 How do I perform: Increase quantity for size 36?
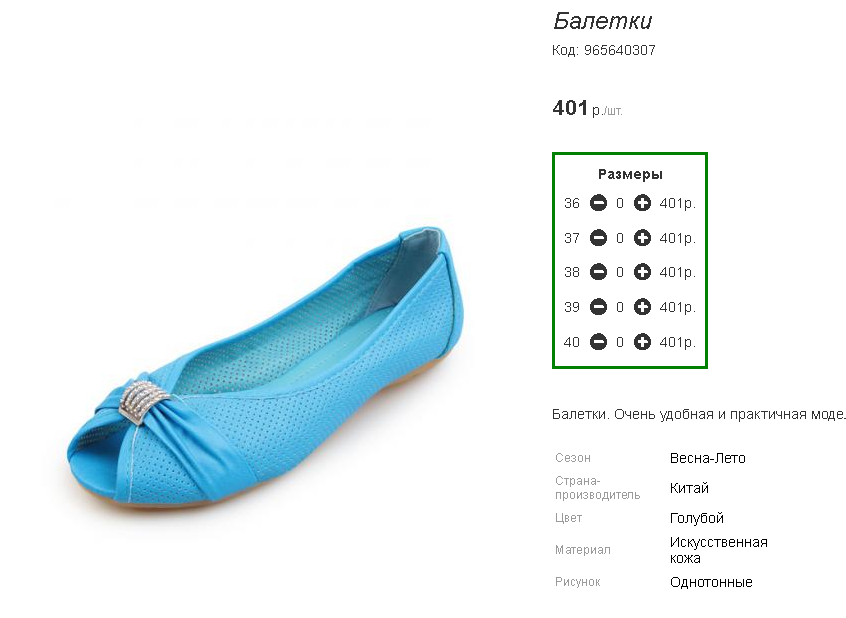point(642,203)
